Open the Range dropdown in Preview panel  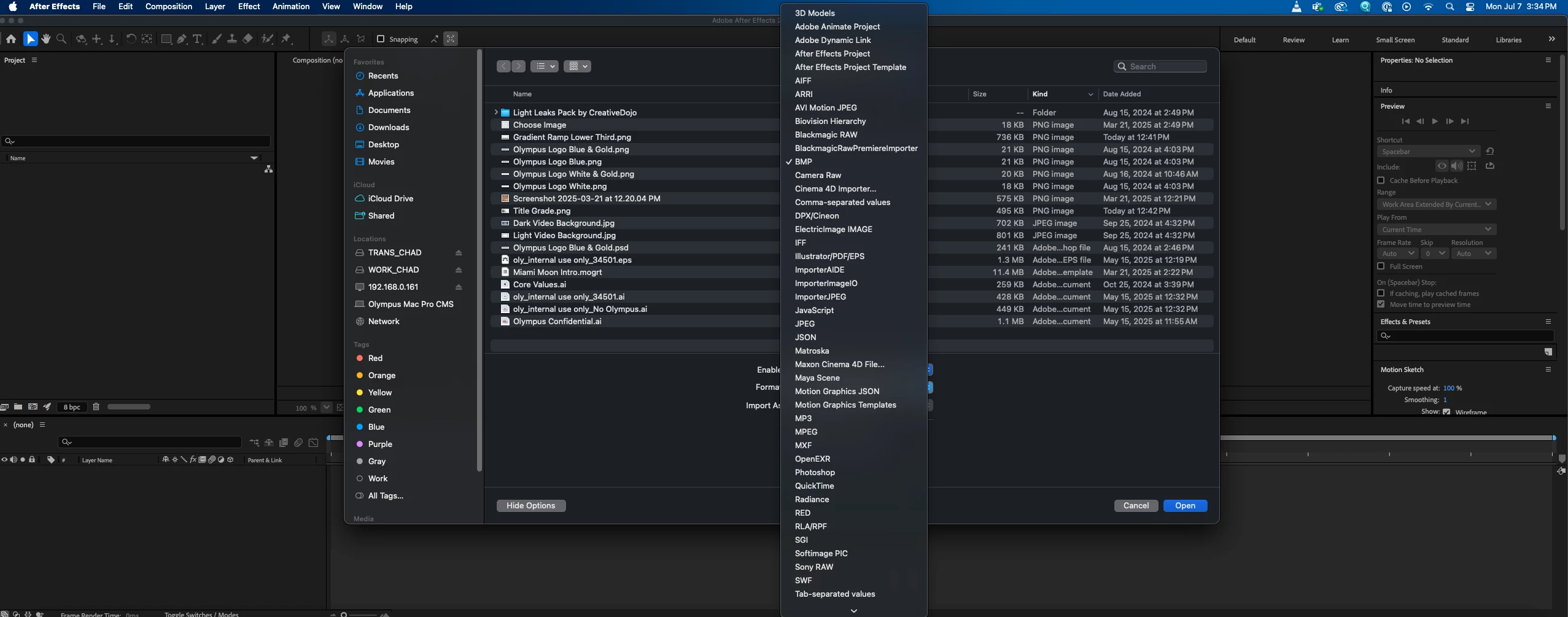click(x=1436, y=204)
